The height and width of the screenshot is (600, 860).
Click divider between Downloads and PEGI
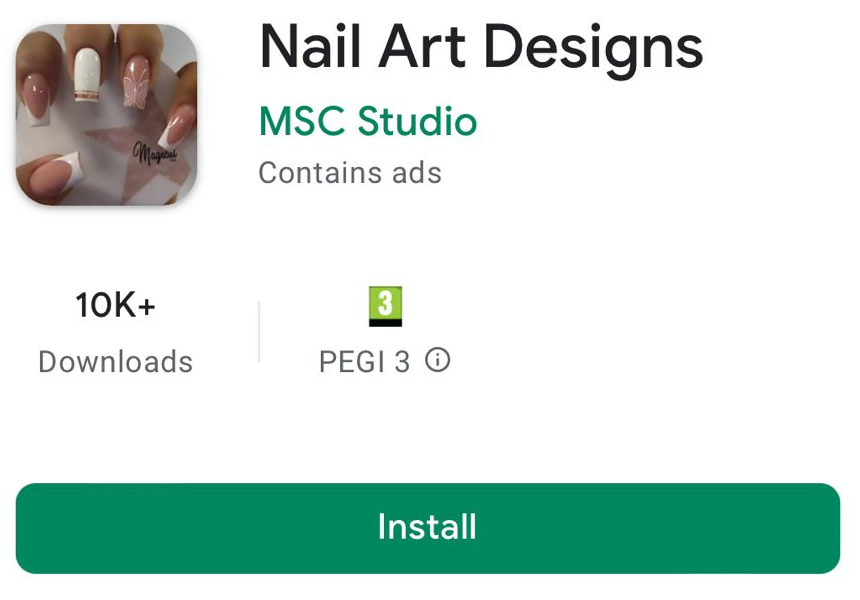coord(259,331)
